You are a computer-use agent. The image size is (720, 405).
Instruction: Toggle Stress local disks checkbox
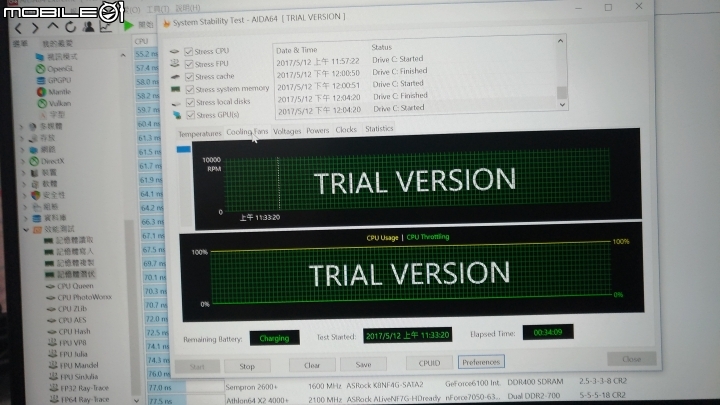(x=190, y=102)
